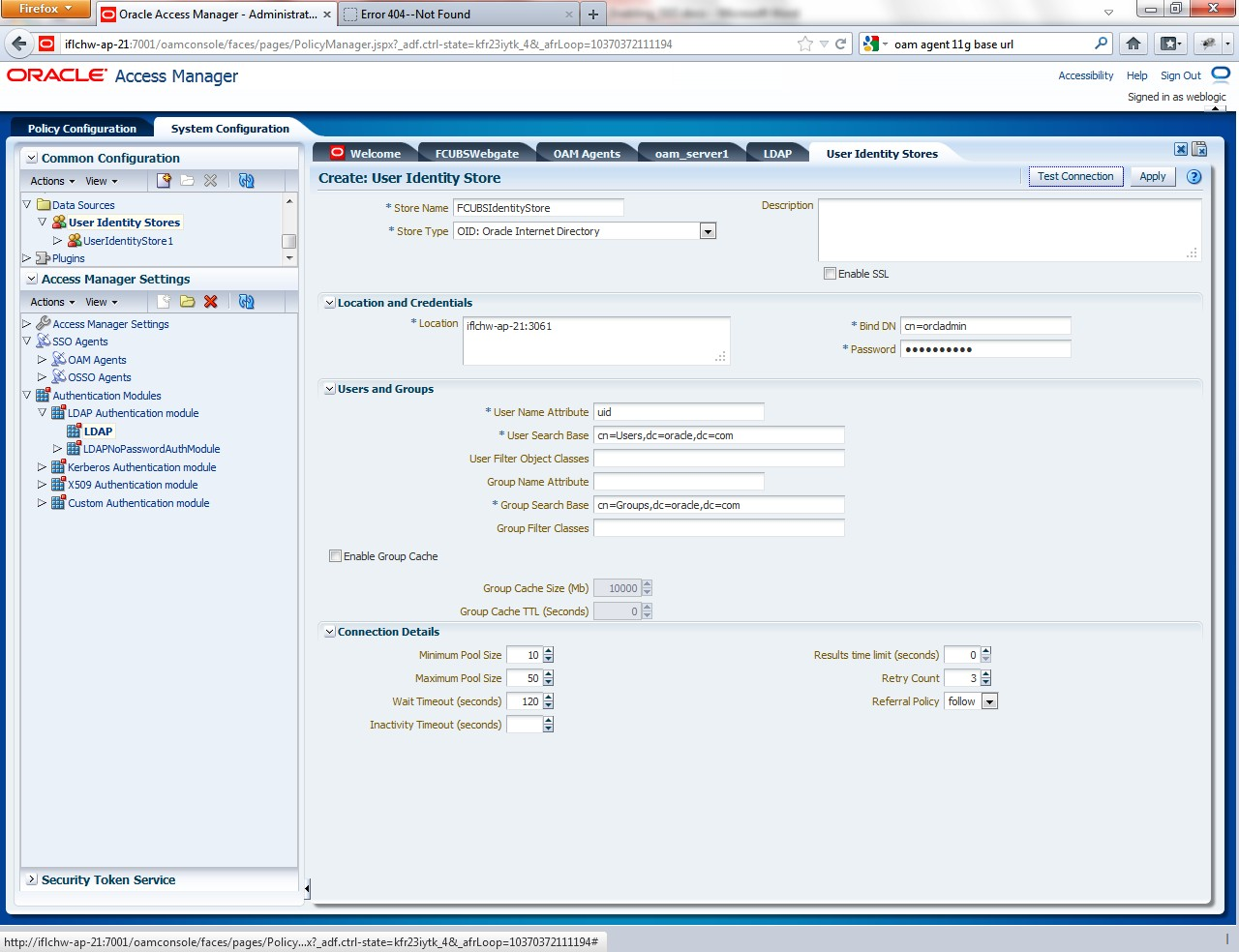Tick the Enable Group Cache checkbox
The width and height of the screenshot is (1239, 952).
[335, 556]
